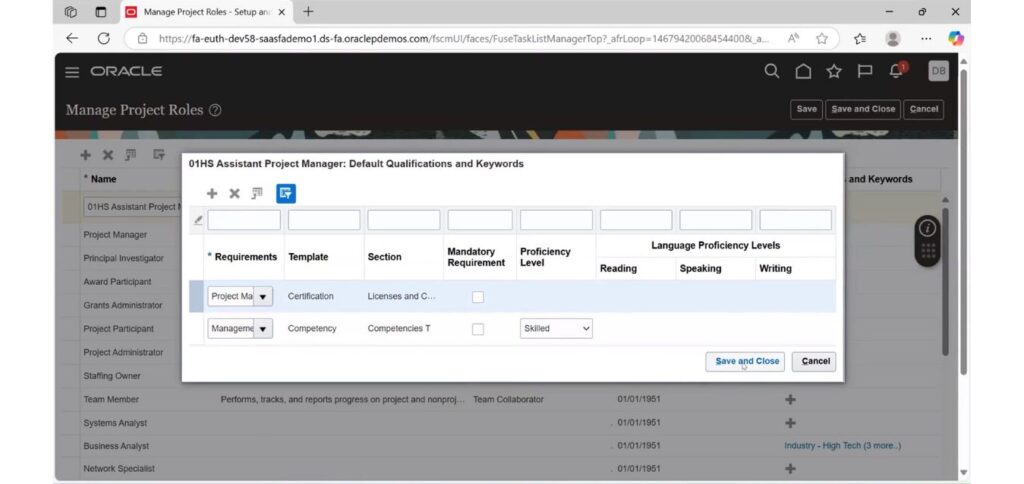Click Save and Close in the dialog

click(745, 361)
